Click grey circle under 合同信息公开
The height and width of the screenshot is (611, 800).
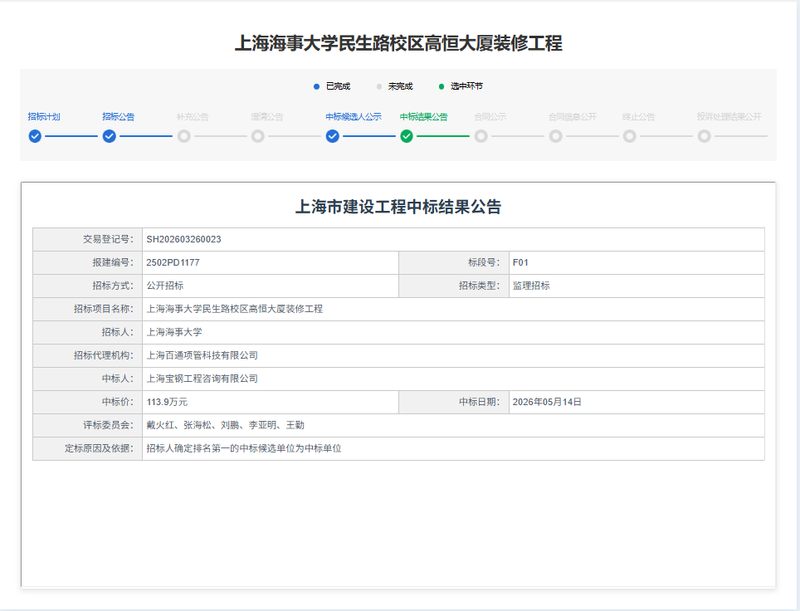(556, 136)
